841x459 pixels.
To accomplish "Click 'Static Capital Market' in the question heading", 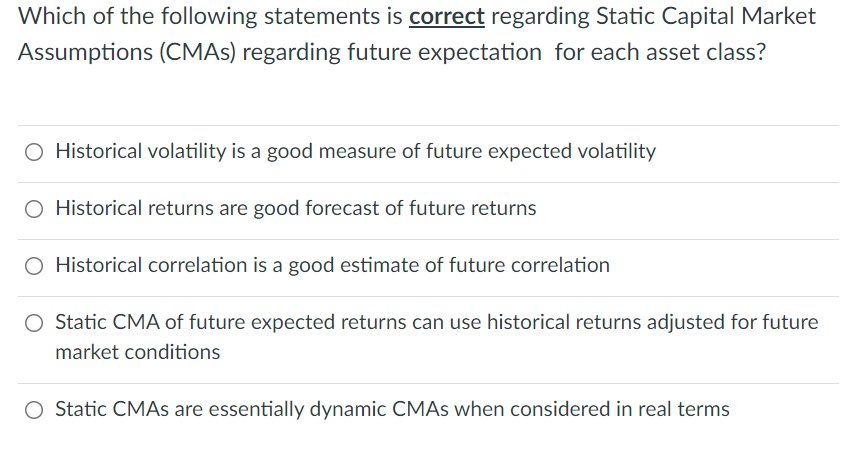I will (x=706, y=16).
